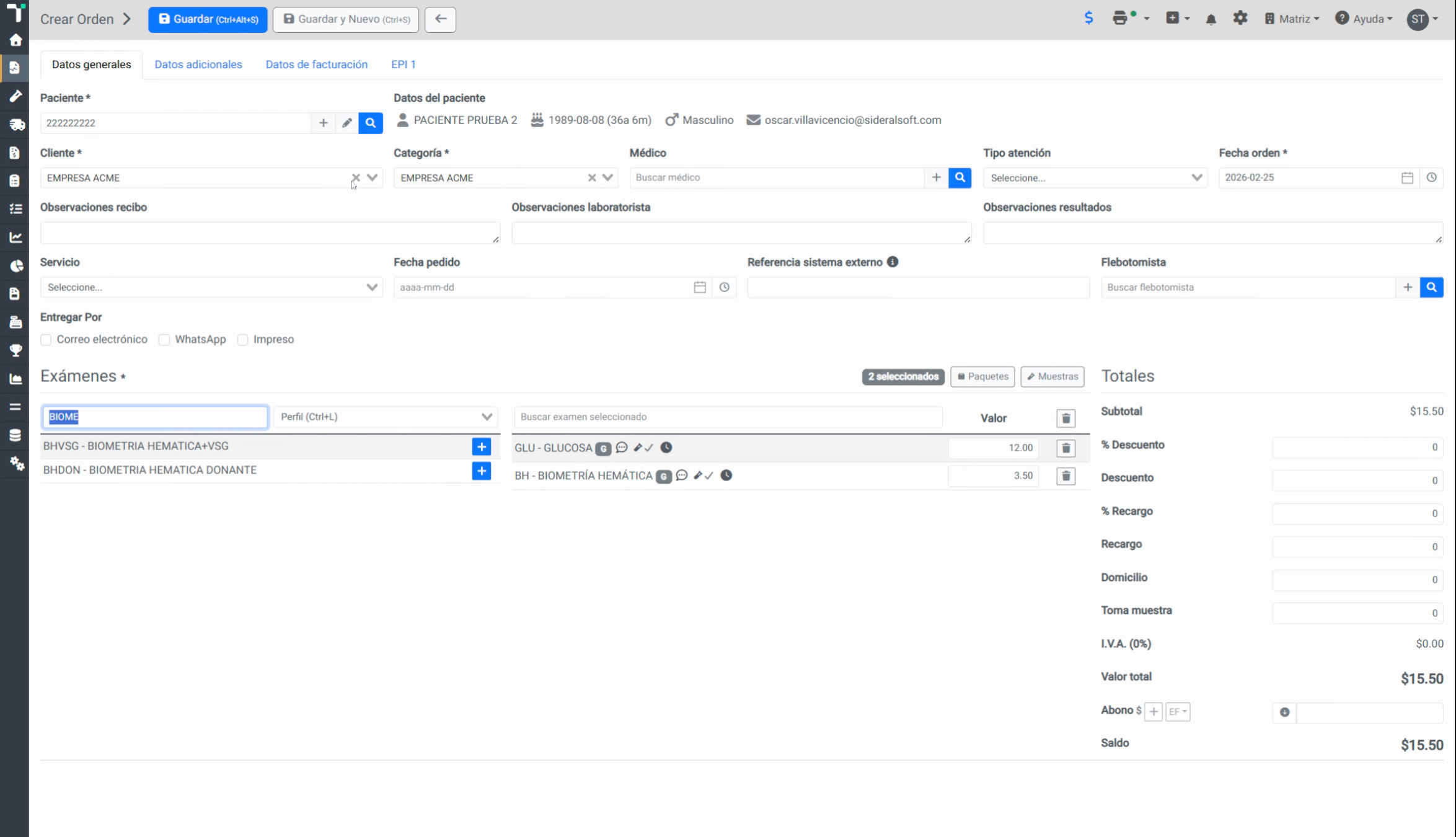
Task: Open the Paquetes button
Action: coord(982,376)
